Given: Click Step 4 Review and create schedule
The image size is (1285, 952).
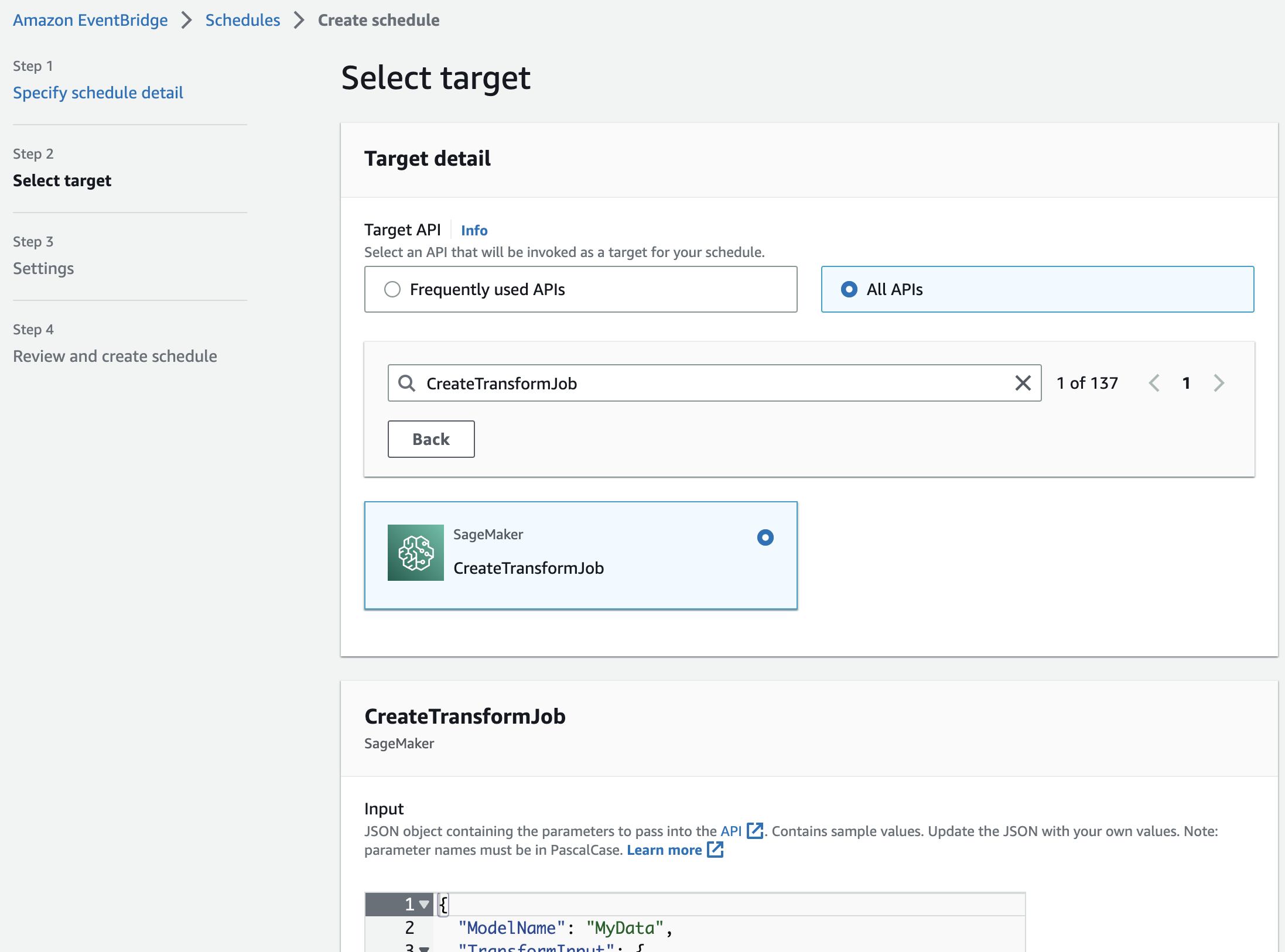Looking at the screenshot, I should (115, 356).
